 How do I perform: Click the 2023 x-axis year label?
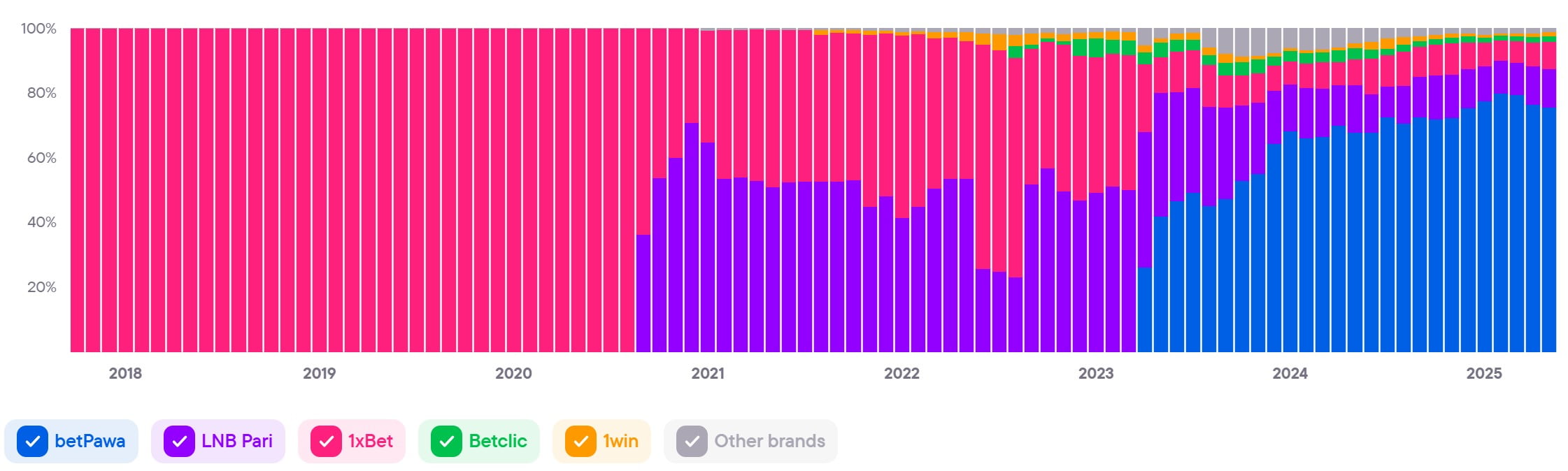(x=1095, y=374)
